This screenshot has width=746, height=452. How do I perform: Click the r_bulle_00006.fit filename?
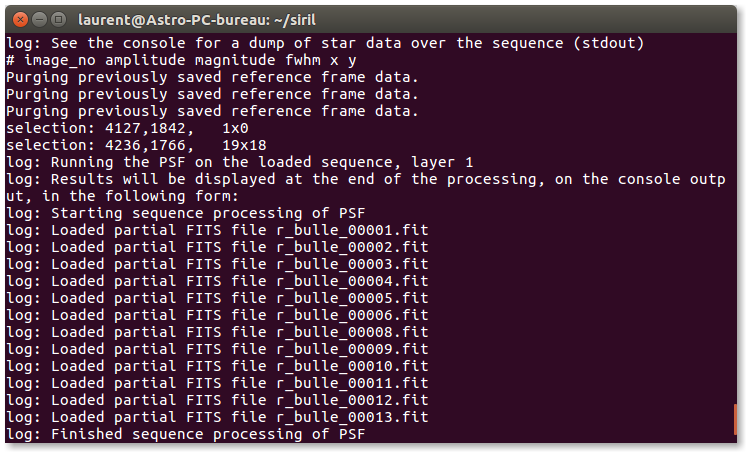352,314
